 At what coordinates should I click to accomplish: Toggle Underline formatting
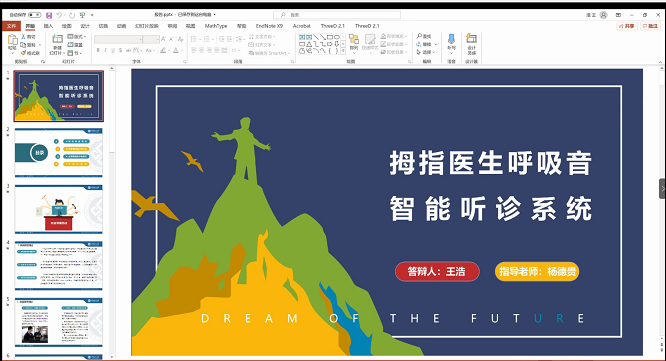coord(113,50)
